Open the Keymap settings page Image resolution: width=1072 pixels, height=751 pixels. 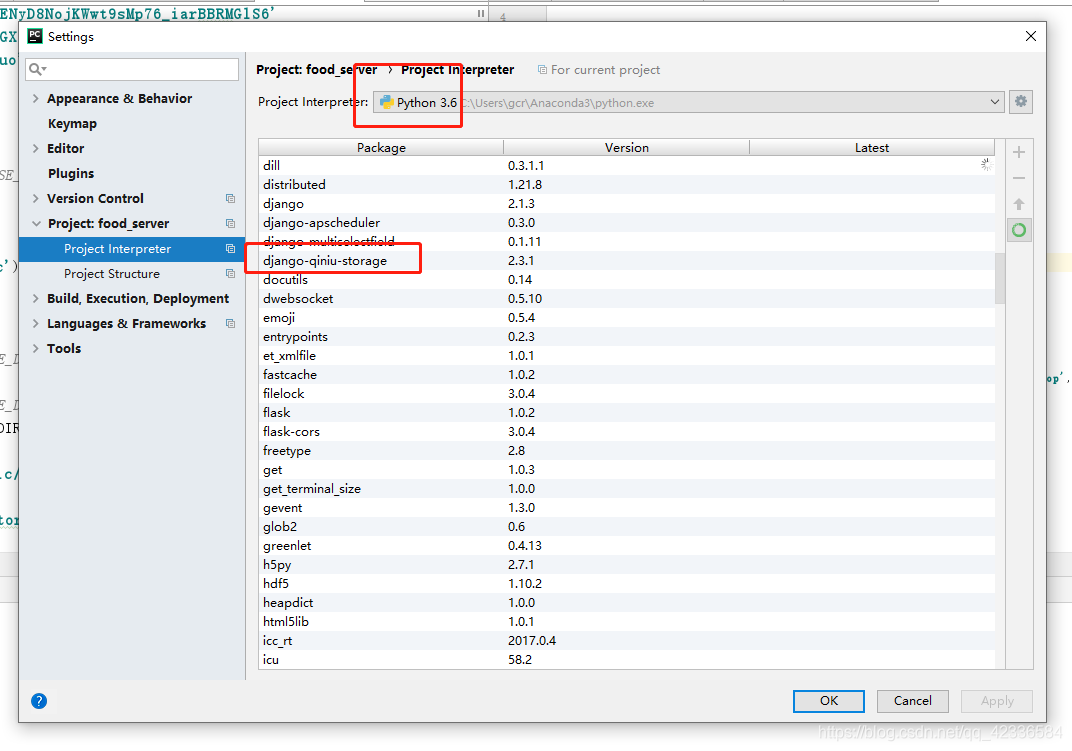click(x=72, y=124)
